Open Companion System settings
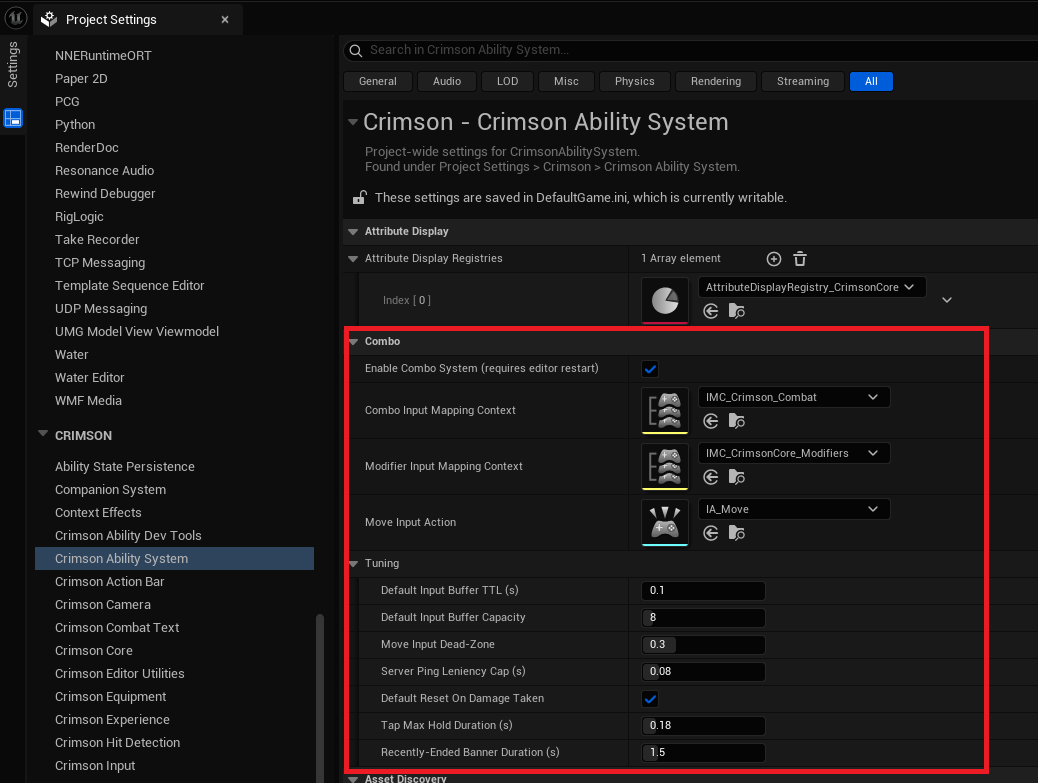The image size is (1038, 783). tap(111, 490)
